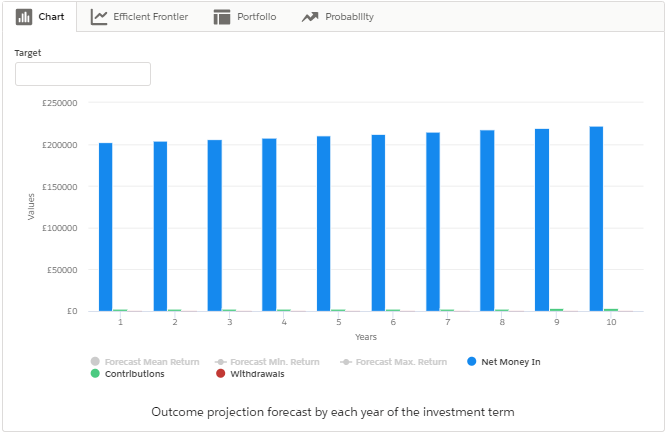
Task: Click the Efficient Frontier line graph icon
Action: click(x=99, y=17)
